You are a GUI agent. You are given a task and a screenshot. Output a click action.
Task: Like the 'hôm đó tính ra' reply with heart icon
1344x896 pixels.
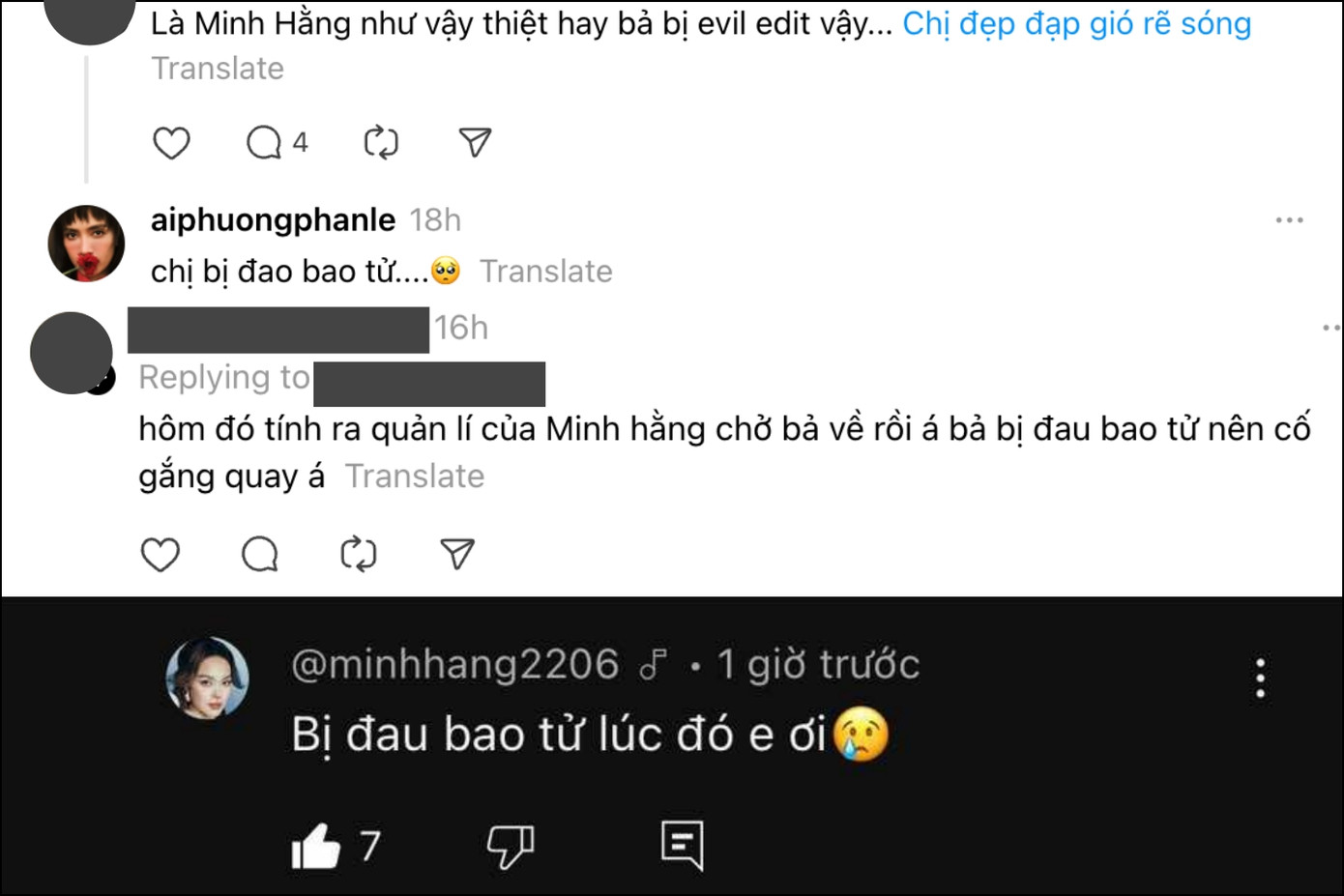(x=160, y=555)
